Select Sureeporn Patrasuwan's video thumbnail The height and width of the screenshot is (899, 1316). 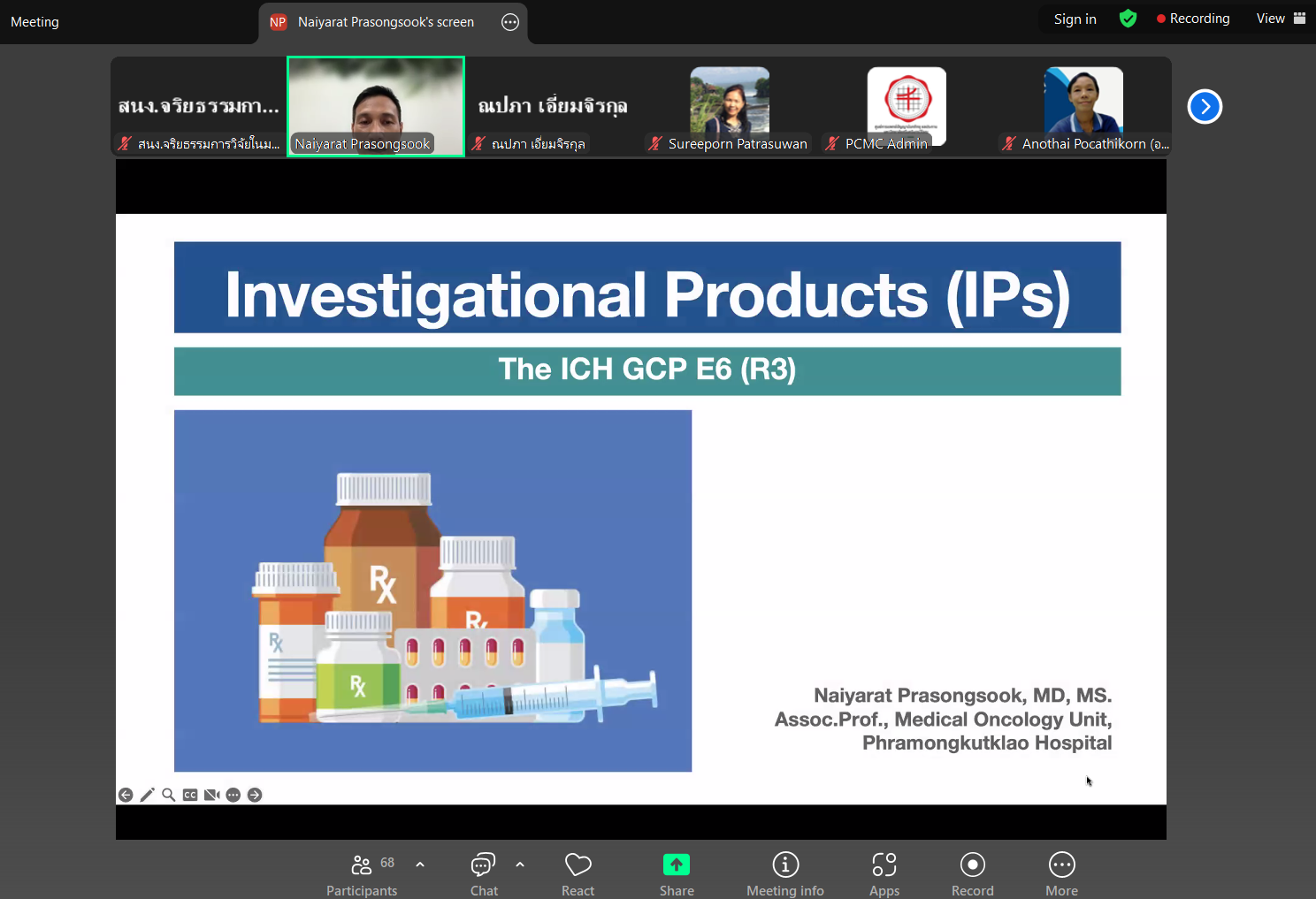pyautogui.click(x=729, y=107)
